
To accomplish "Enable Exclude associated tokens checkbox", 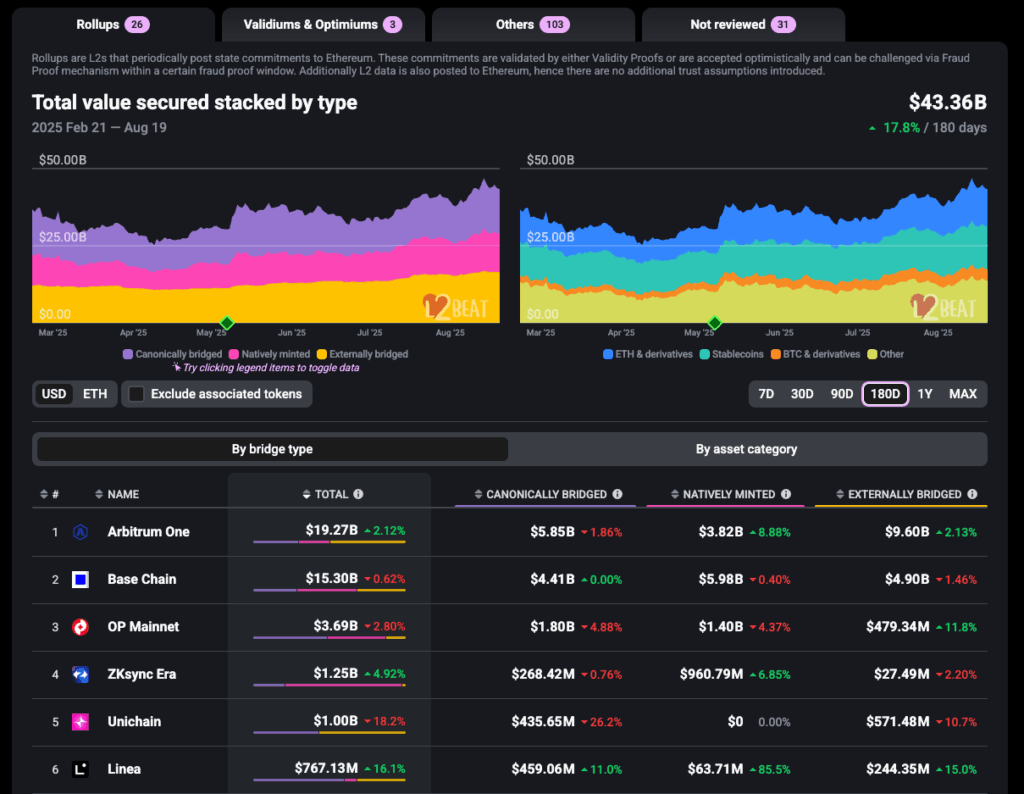I will 136,394.
